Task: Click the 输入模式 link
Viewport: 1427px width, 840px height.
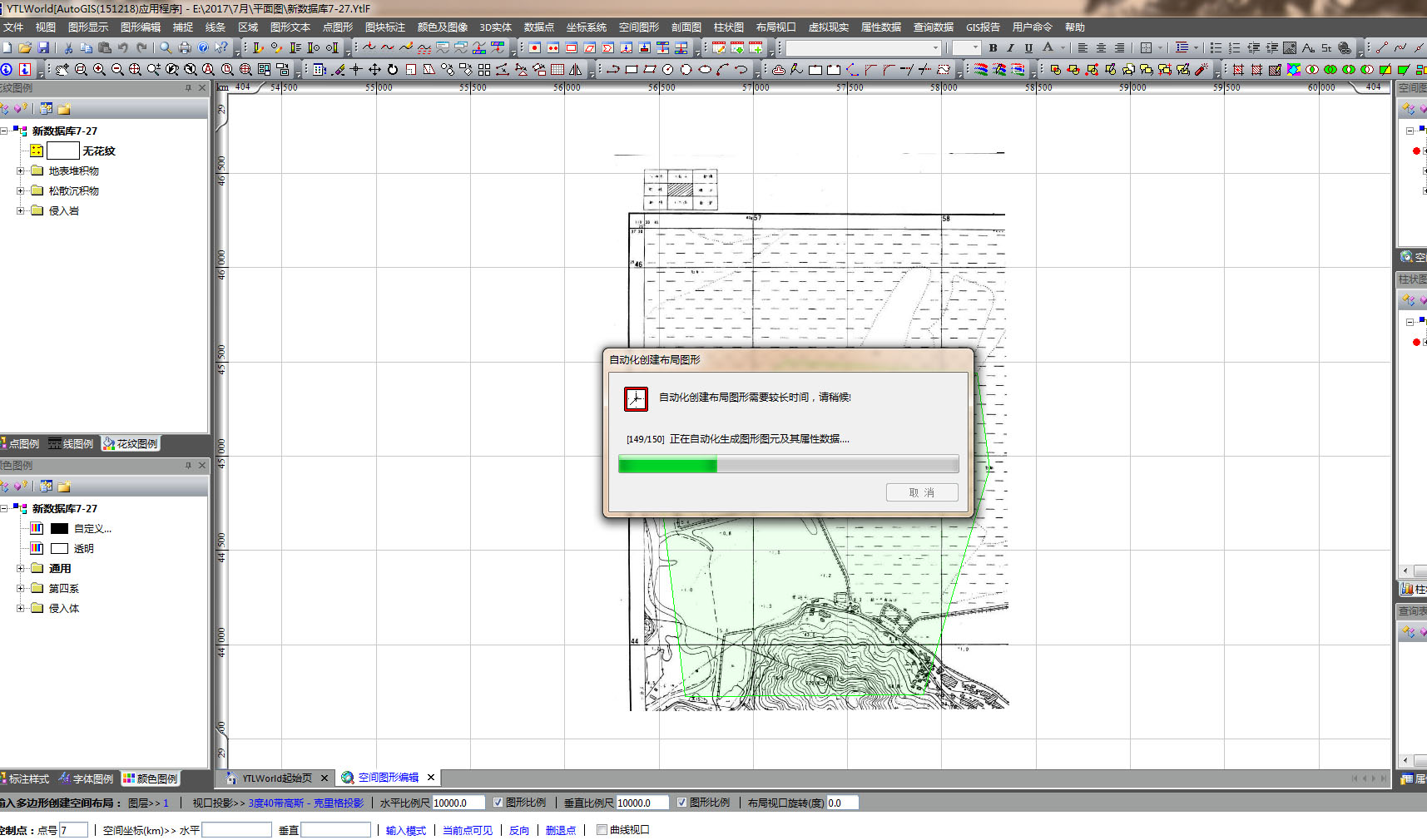Action: [x=406, y=830]
